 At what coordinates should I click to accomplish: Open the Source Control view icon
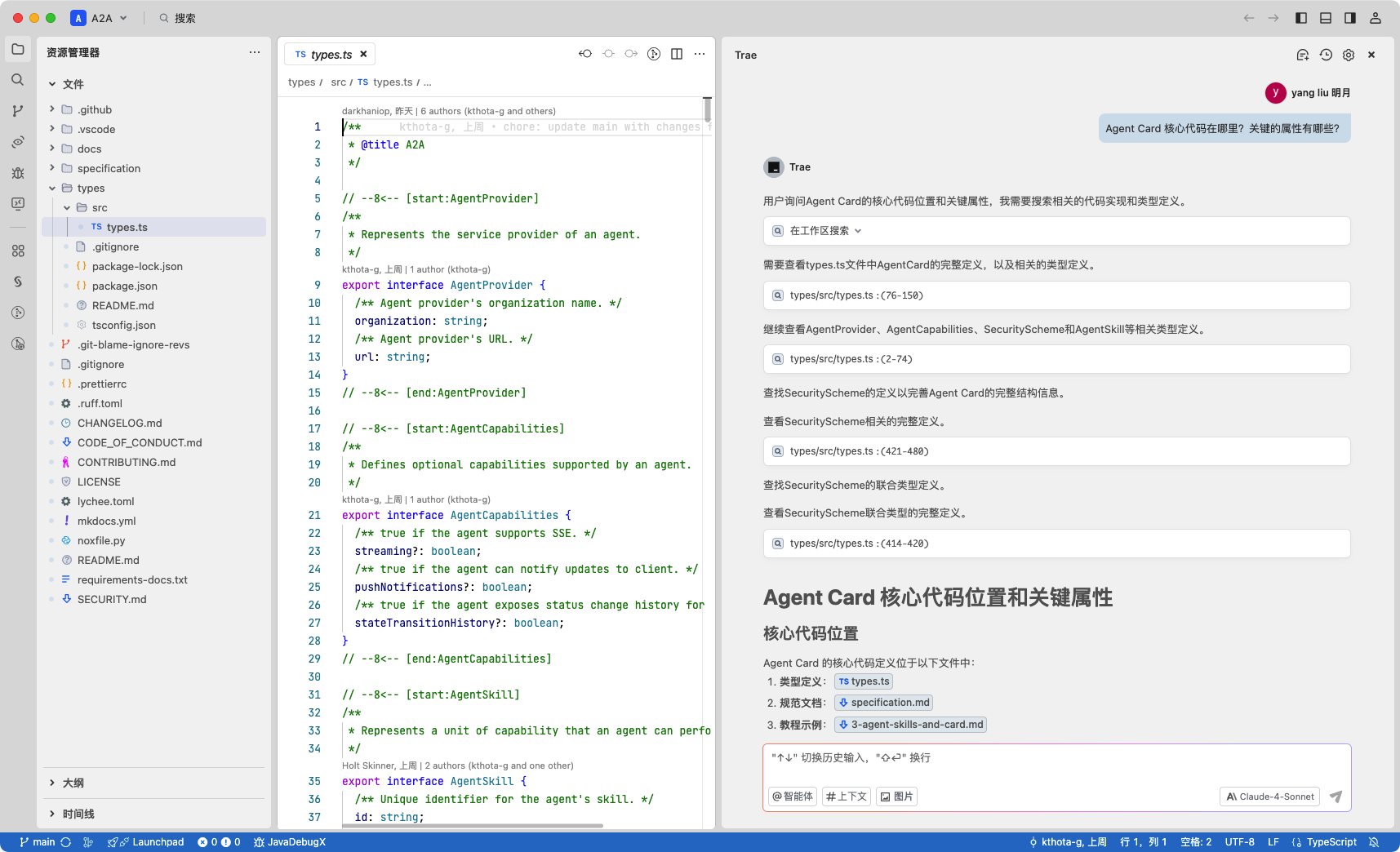tap(18, 111)
